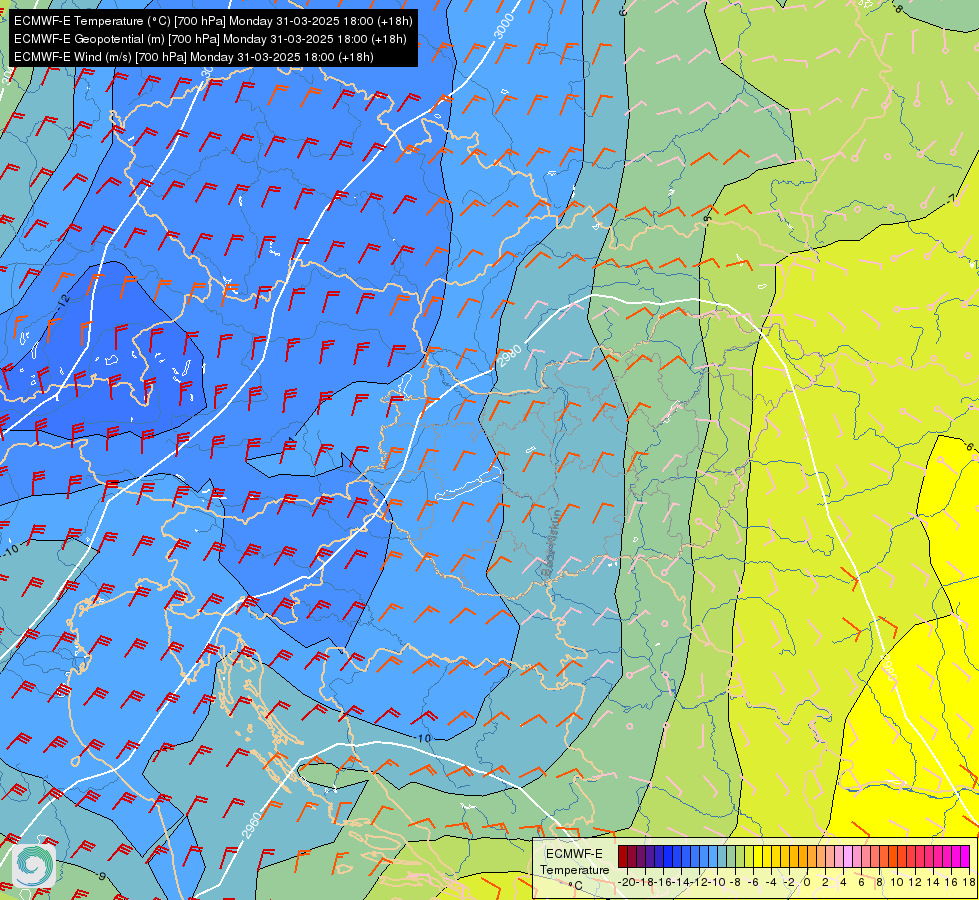Click the -20 value on legend scale

coord(627,883)
